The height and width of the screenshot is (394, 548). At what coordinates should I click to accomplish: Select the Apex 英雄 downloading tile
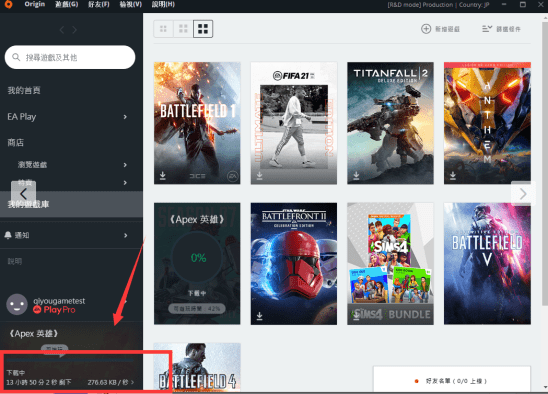pyautogui.click(x=197, y=264)
